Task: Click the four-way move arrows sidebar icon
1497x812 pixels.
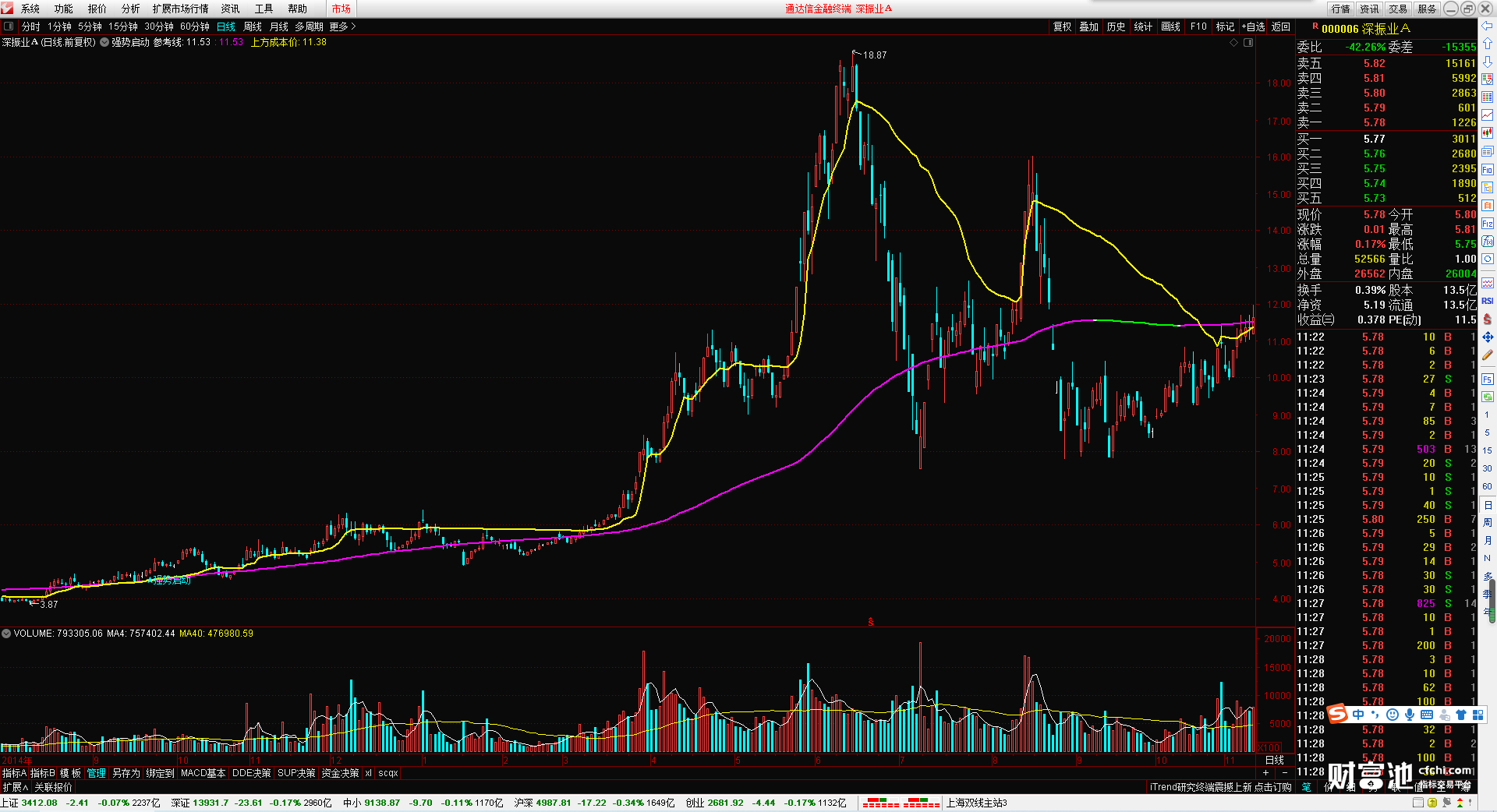Action: coord(1488,337)
